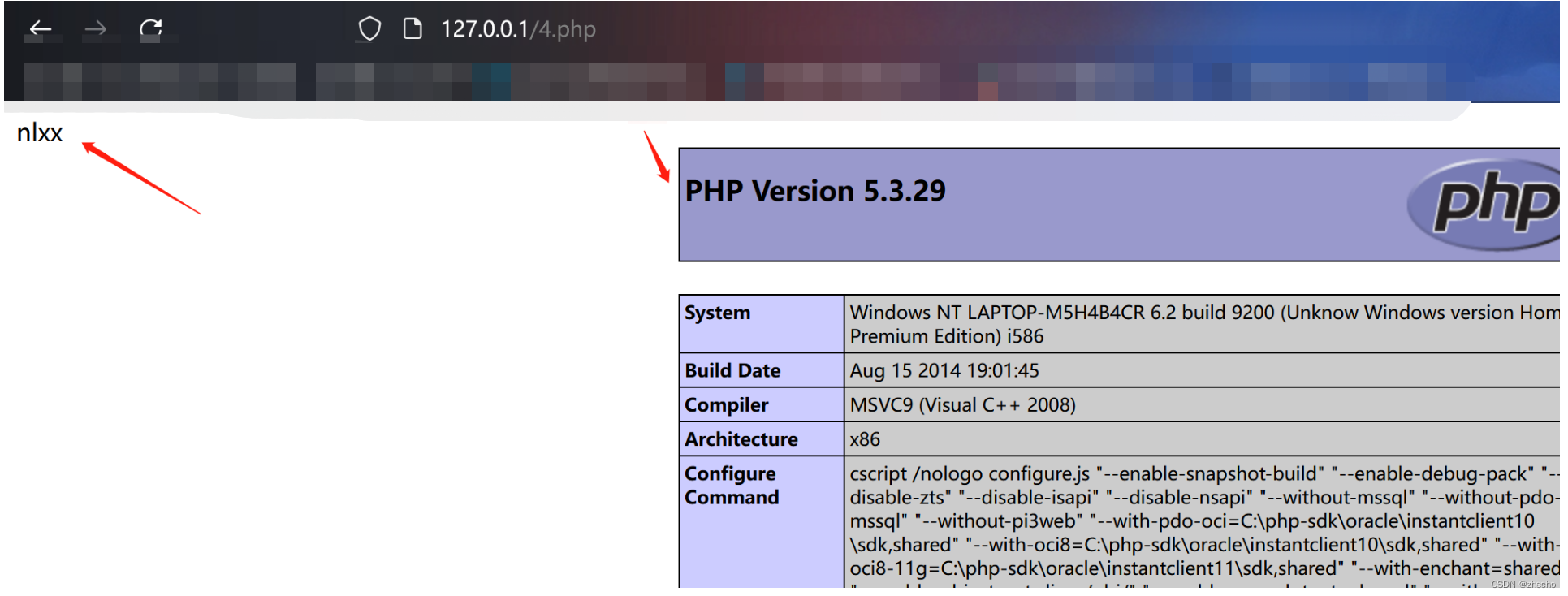
Task: Click the PHP logo image
Action: (x=1484, y=204)
